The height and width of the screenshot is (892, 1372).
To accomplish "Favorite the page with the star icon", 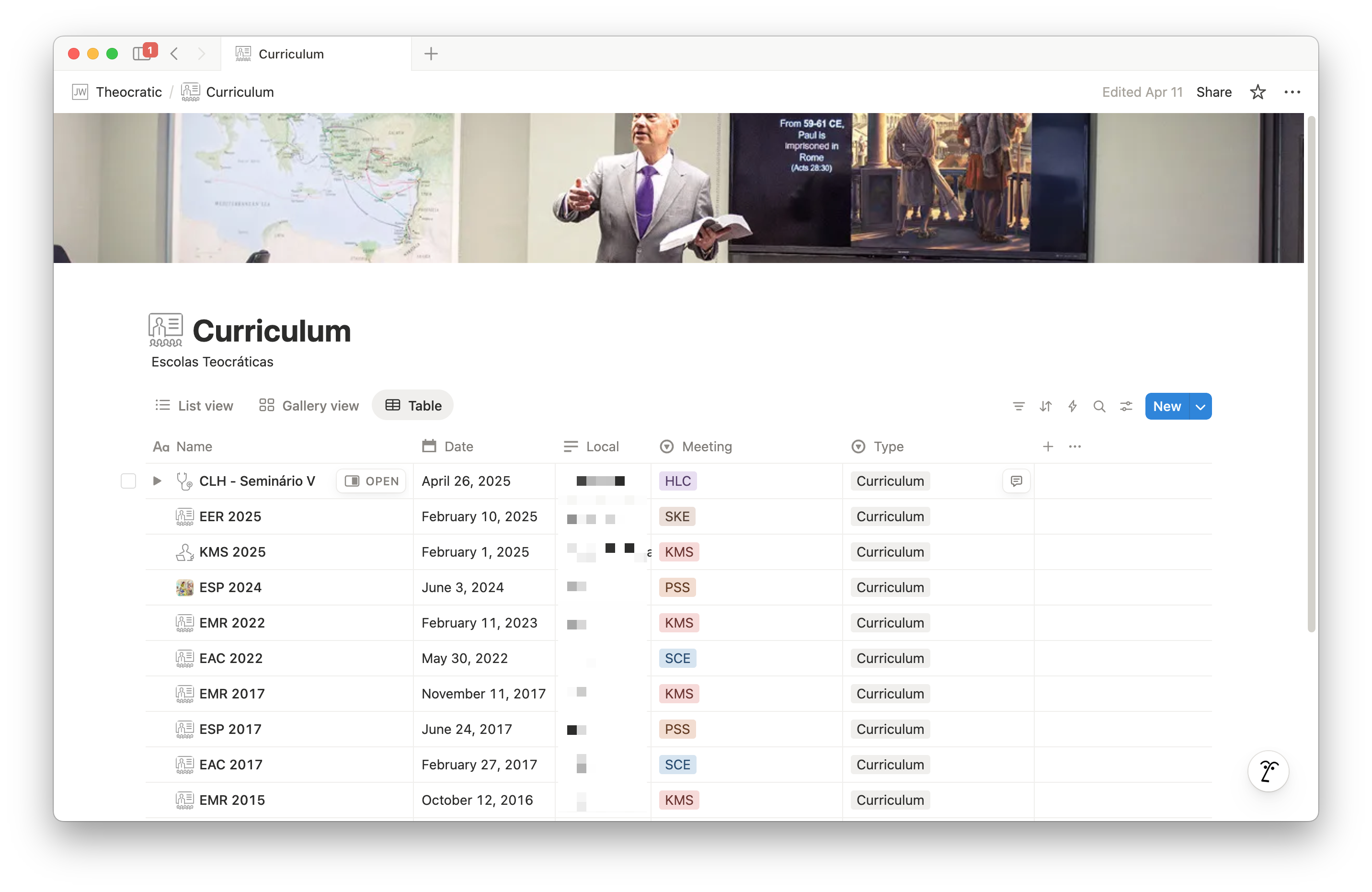I will tap(1258, 92).
